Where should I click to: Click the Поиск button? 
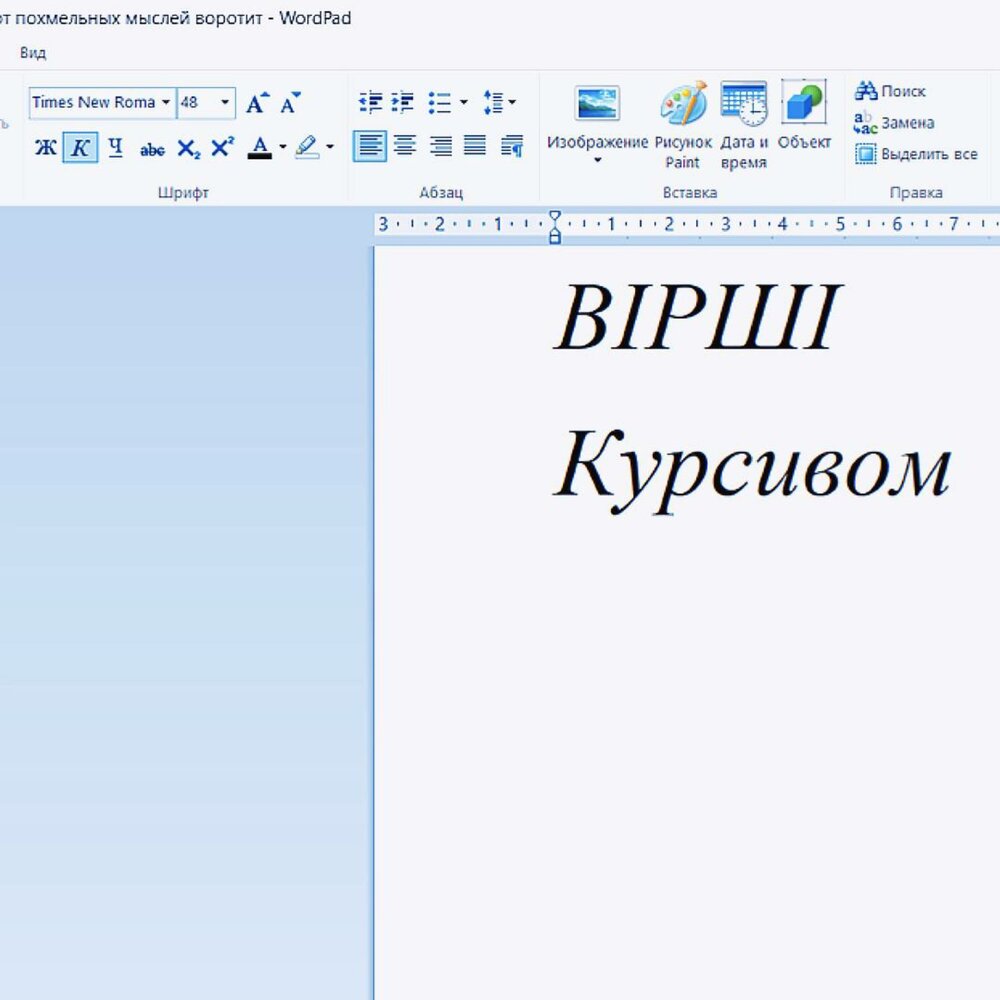pos(890,91)
